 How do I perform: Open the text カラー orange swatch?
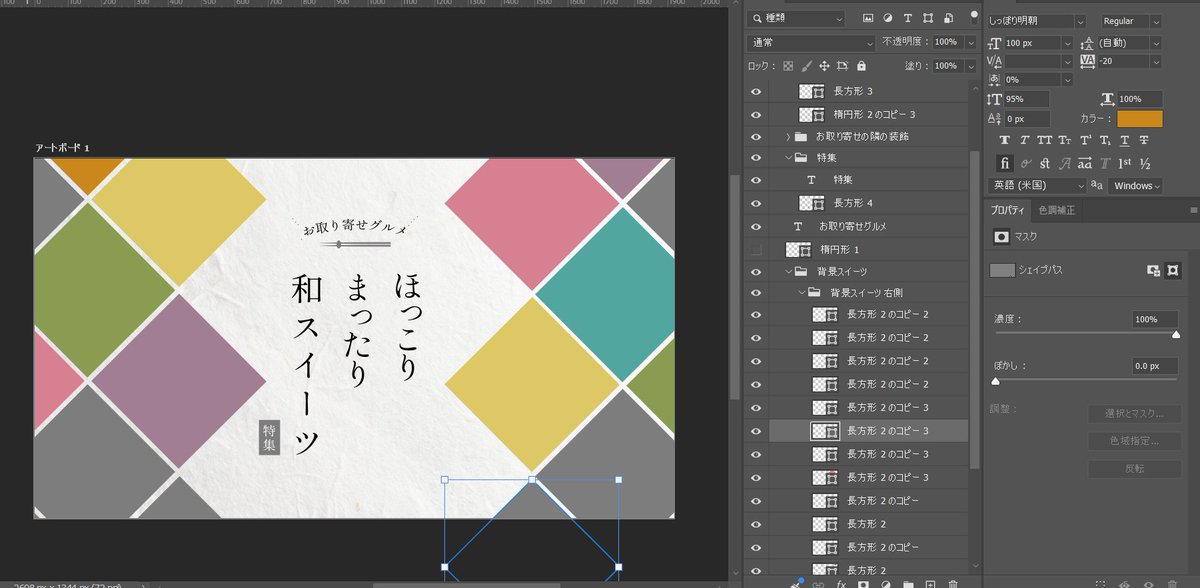(x=1139, y=119)
